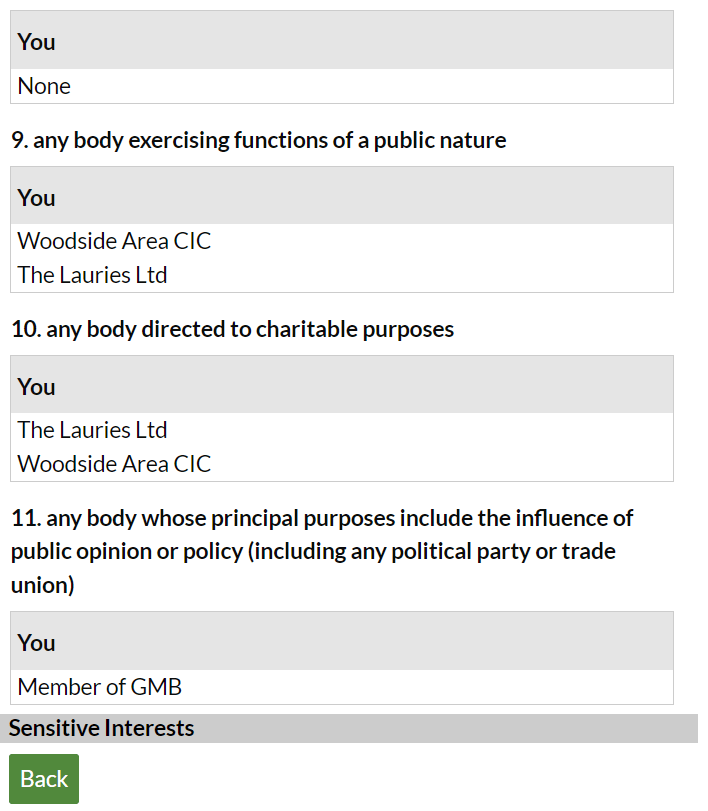
Task: Click the first line of heading 11
Action: point(322,518)
